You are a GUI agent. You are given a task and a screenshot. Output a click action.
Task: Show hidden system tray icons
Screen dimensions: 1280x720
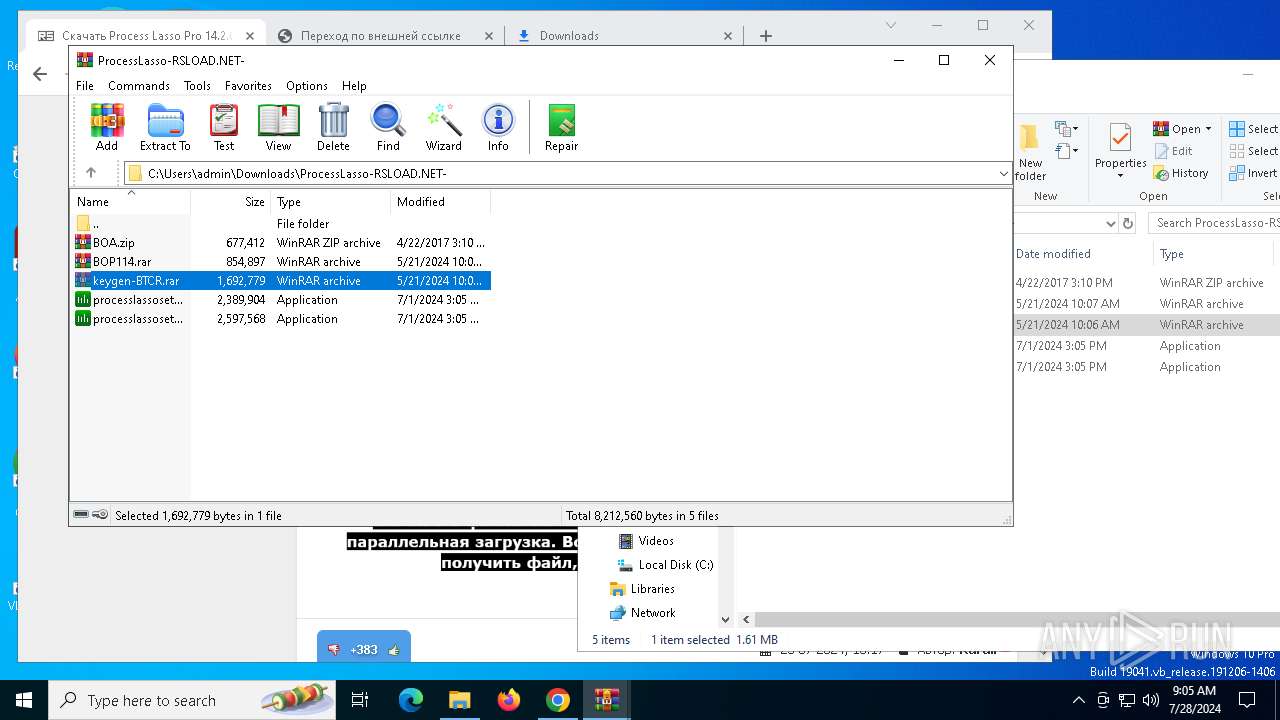click(1080, 700)
